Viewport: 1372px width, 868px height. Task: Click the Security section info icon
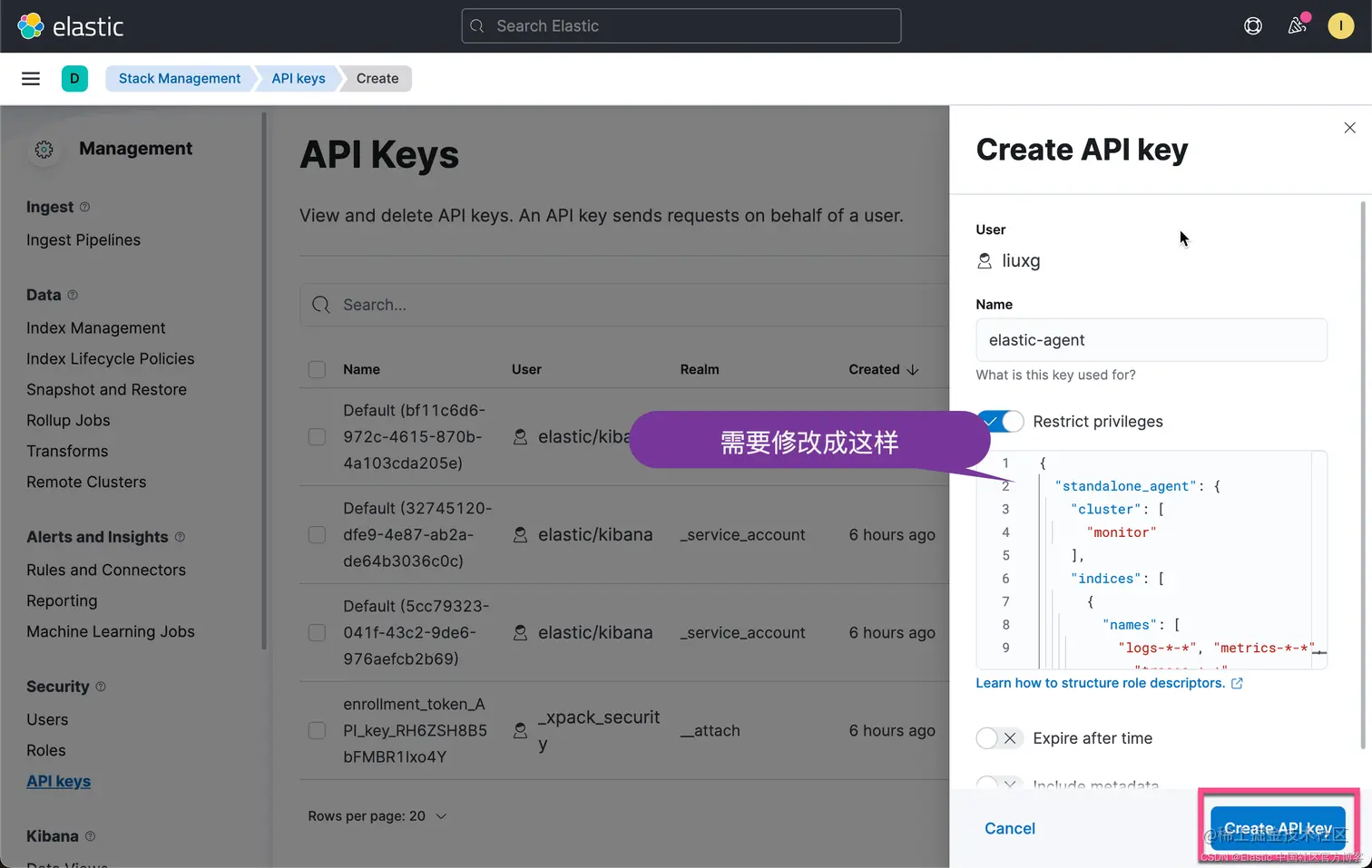coord(101,687)
